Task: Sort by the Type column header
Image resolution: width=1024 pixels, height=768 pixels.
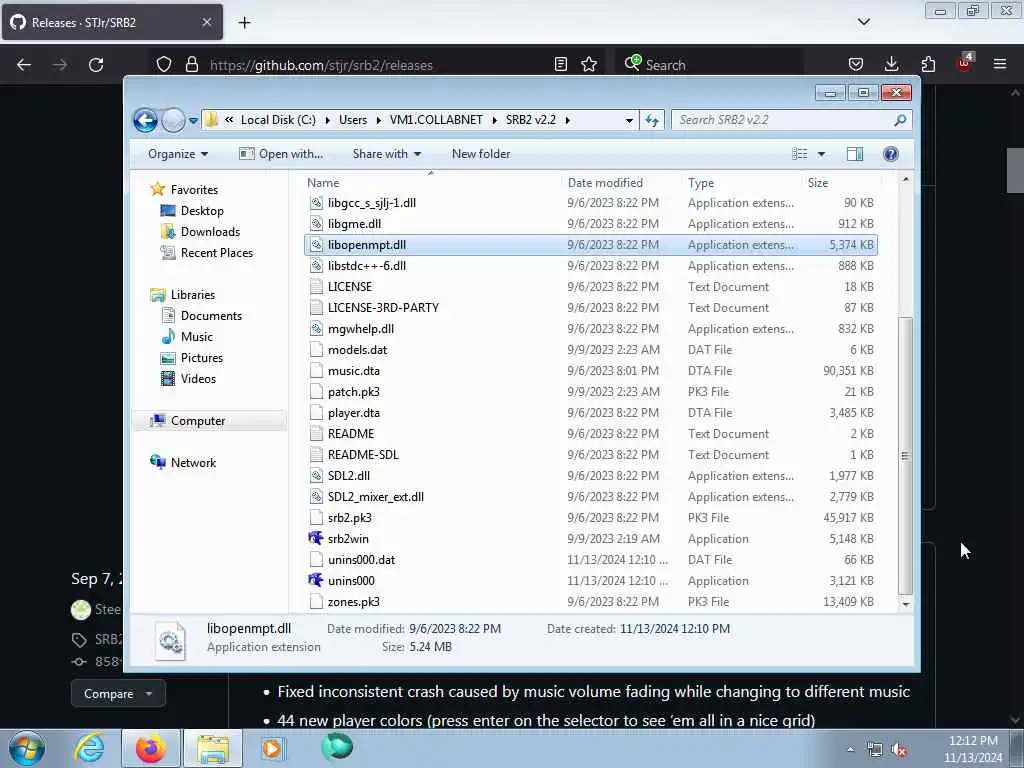Action: pos(701,183)
